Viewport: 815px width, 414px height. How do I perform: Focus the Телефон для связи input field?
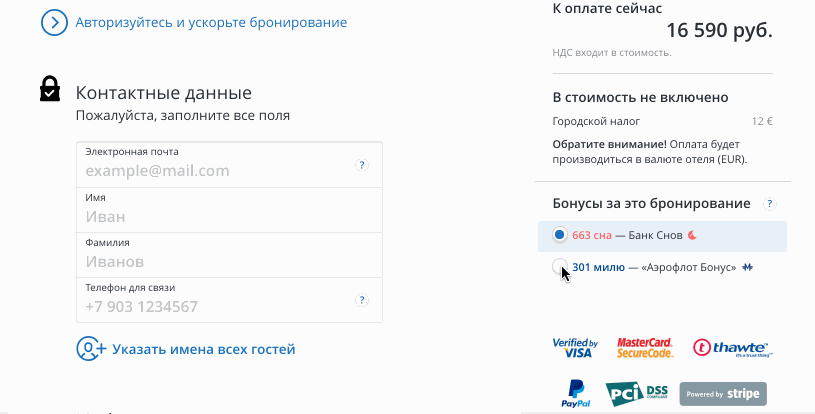[x=215, y=306]
